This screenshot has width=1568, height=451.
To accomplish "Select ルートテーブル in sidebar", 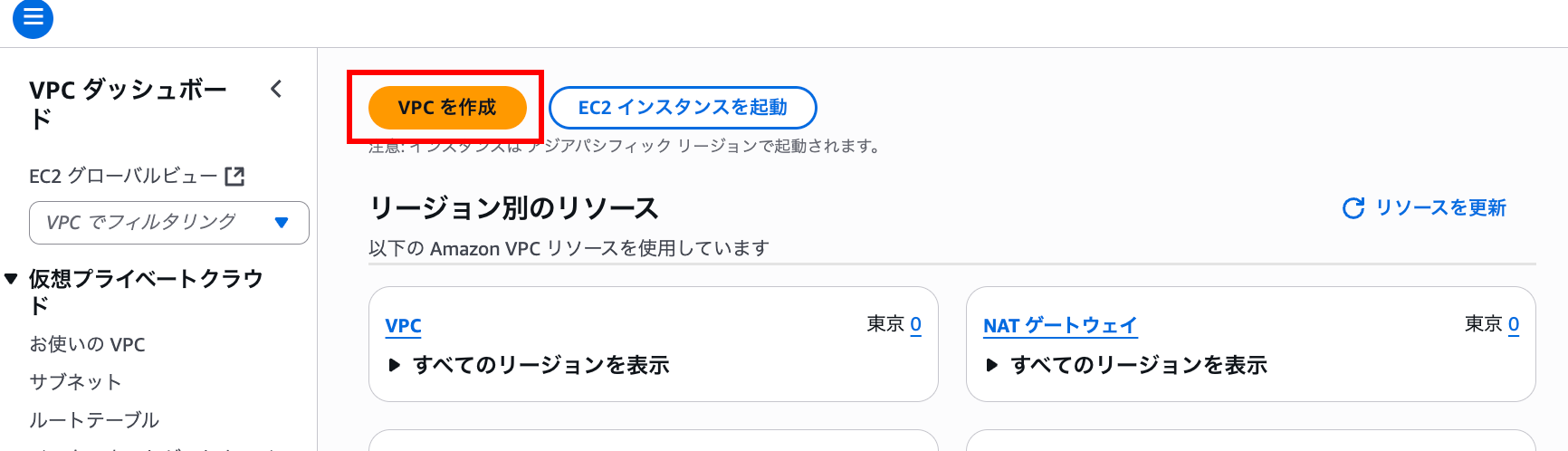I will [94, 420].
